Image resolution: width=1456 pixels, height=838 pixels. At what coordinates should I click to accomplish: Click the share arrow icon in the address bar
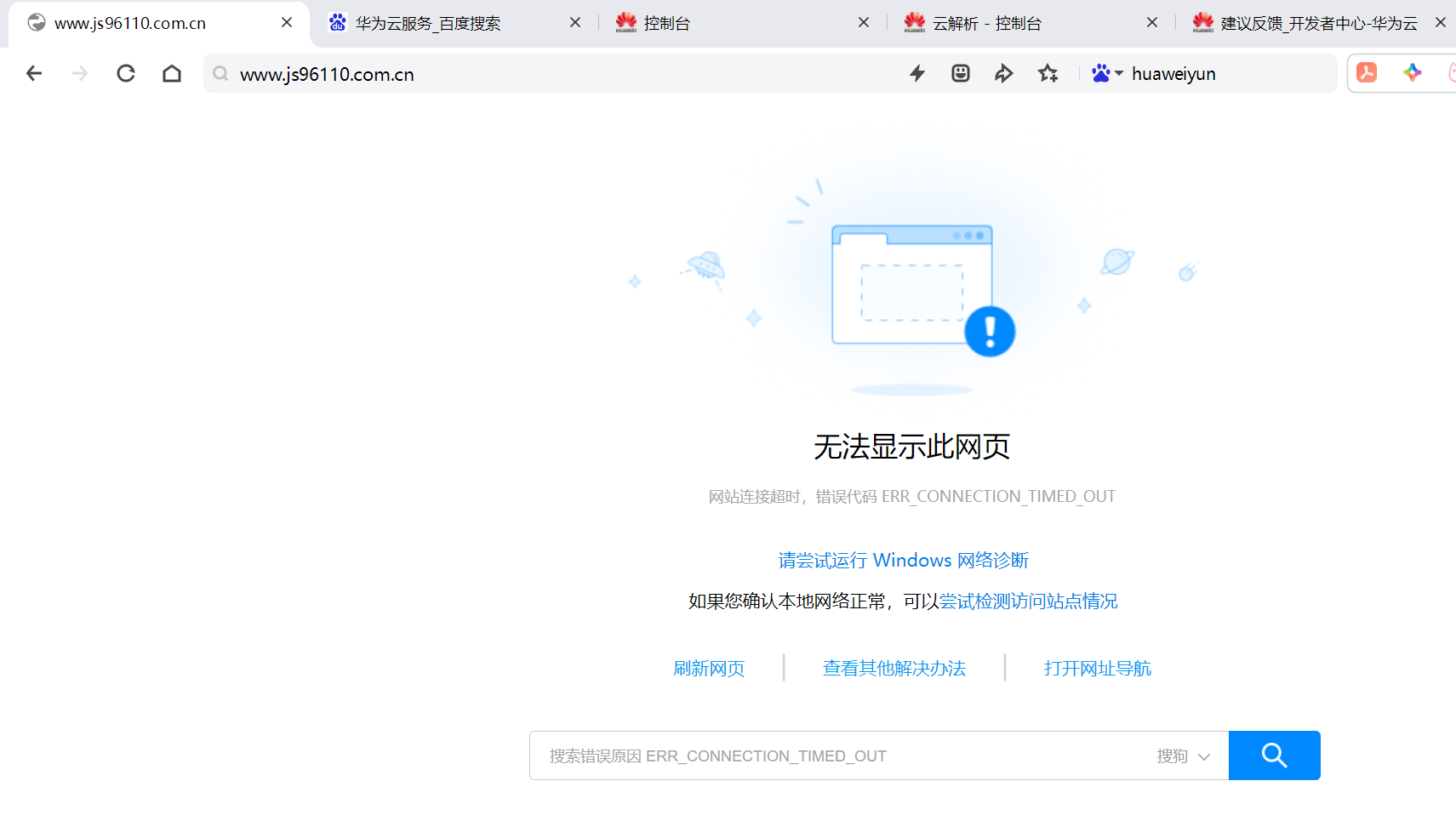tap(1004, 73)
